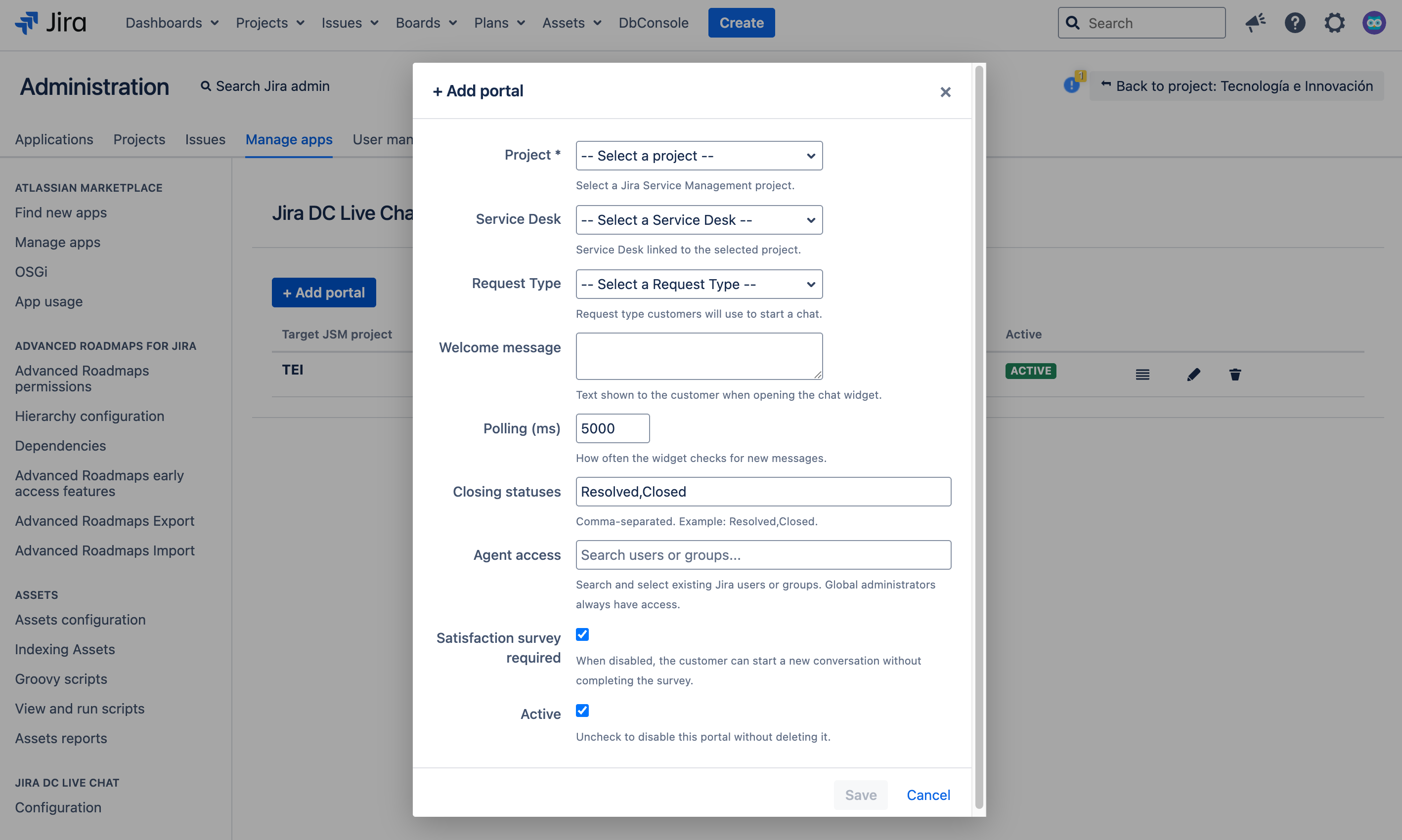Focus the top Search box

(1141, 23)
